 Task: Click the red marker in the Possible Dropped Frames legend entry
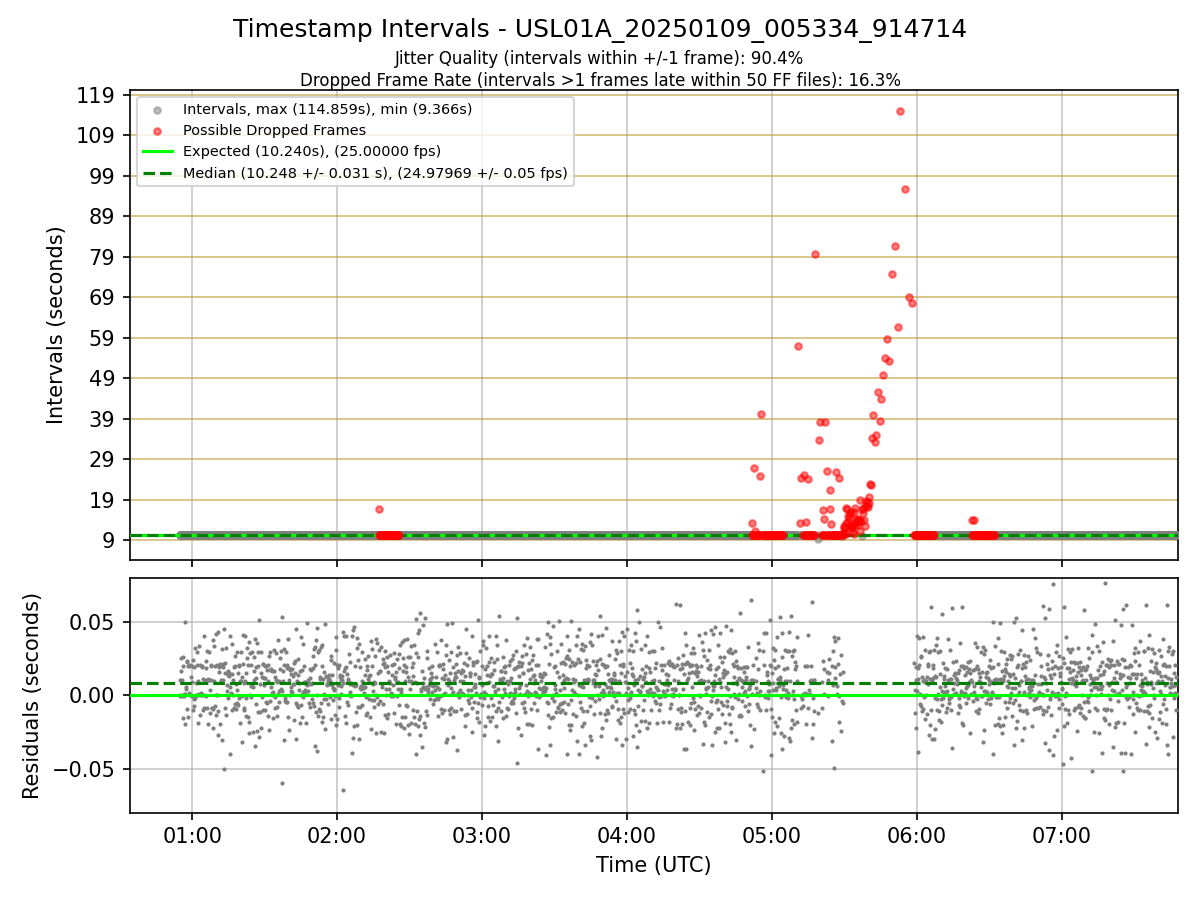click(x=157, y=130)
